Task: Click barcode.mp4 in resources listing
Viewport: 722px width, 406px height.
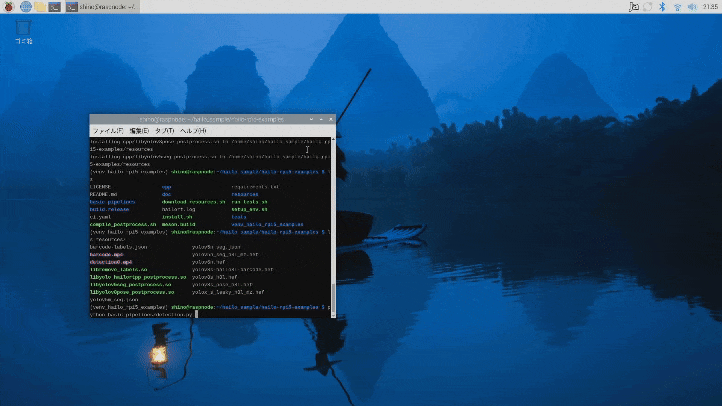Action: [106, 255]
